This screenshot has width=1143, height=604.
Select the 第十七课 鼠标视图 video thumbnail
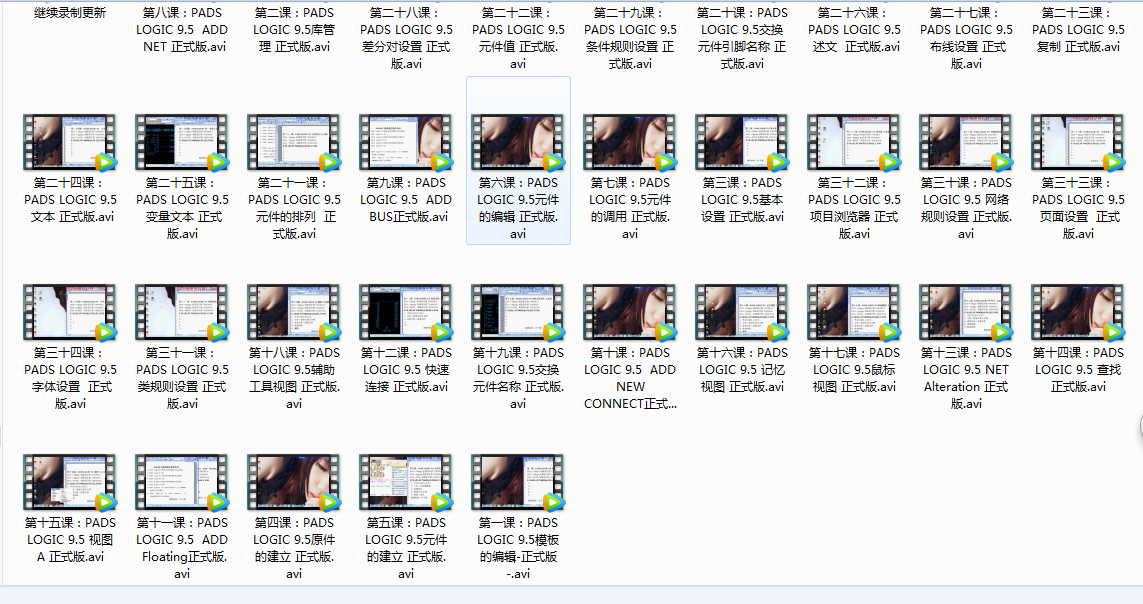click(854, 313)
